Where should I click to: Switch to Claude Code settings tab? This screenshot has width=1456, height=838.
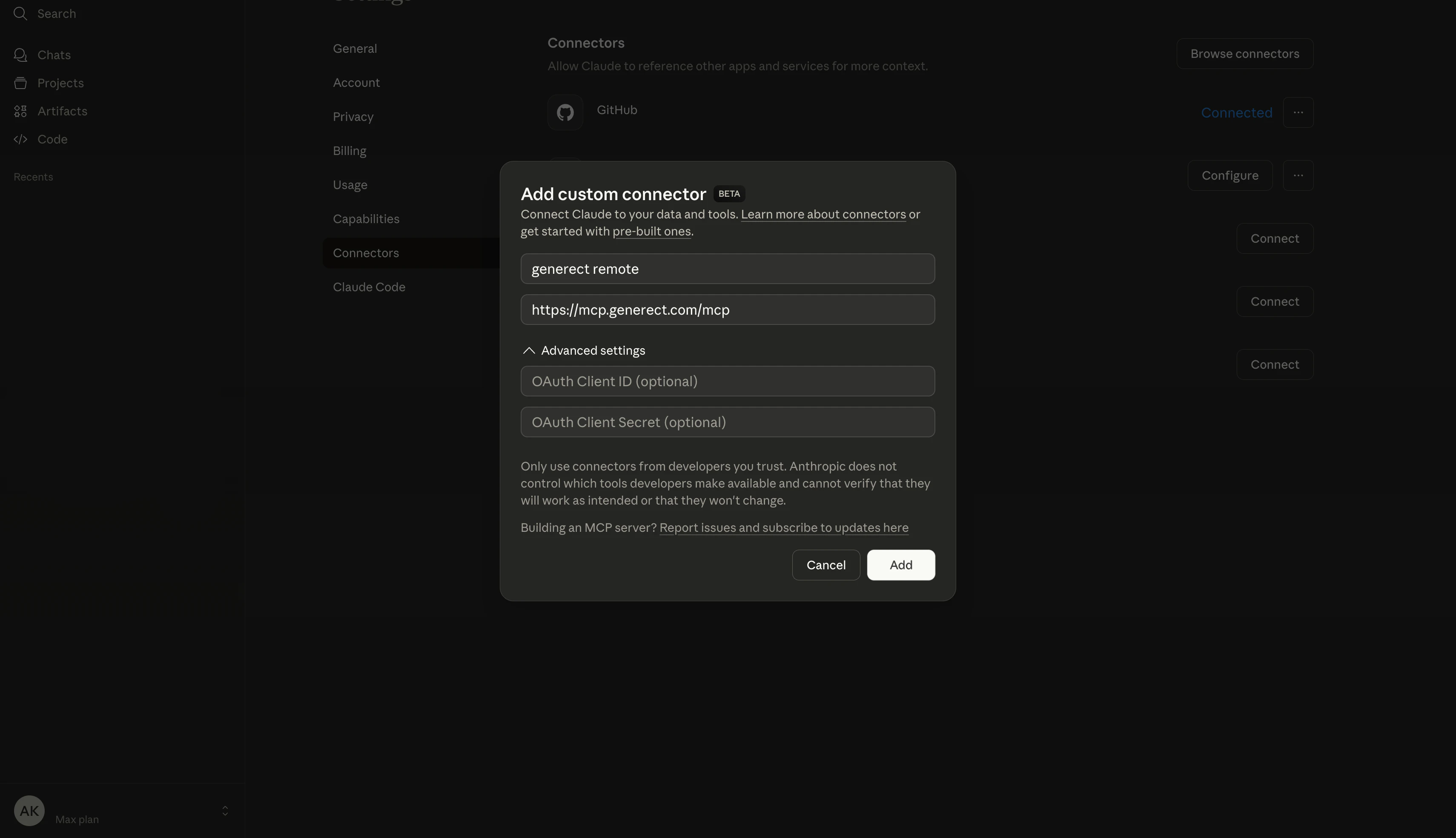(x=369, y=287)
